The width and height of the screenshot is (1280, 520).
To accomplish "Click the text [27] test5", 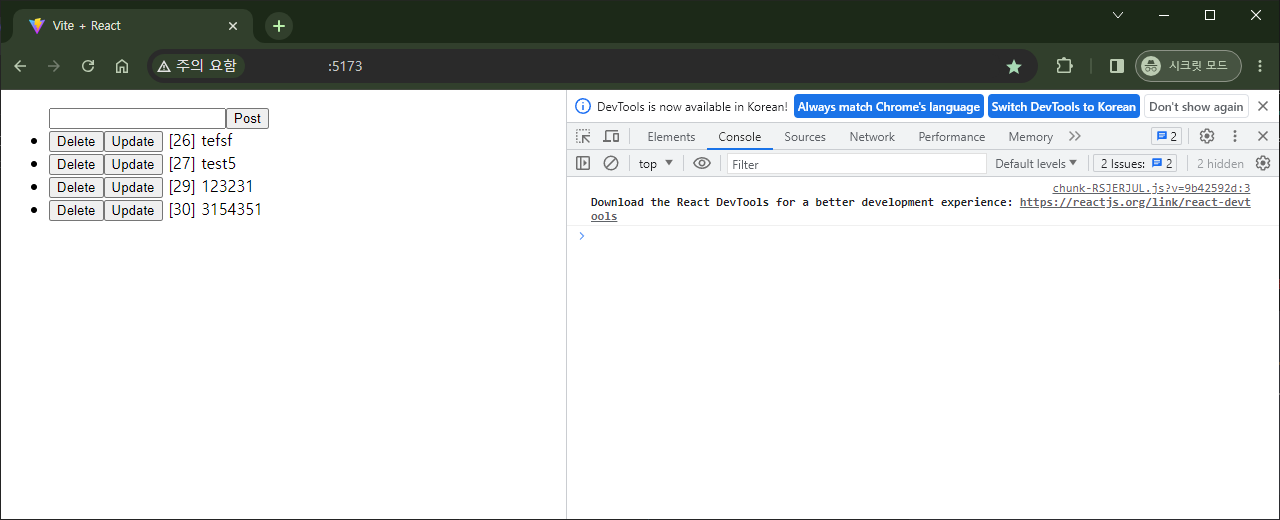I will click(x=203, y=164).
